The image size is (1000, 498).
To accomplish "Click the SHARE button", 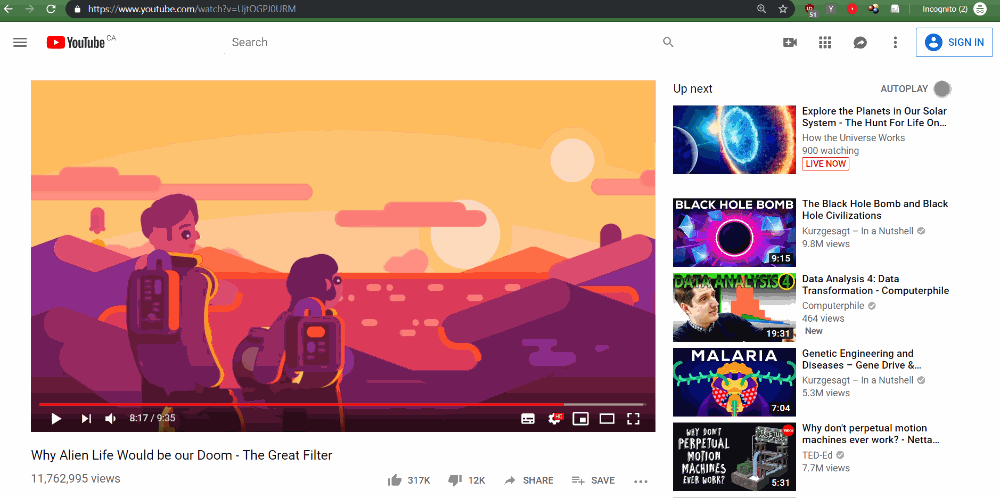I will point(529,480).
